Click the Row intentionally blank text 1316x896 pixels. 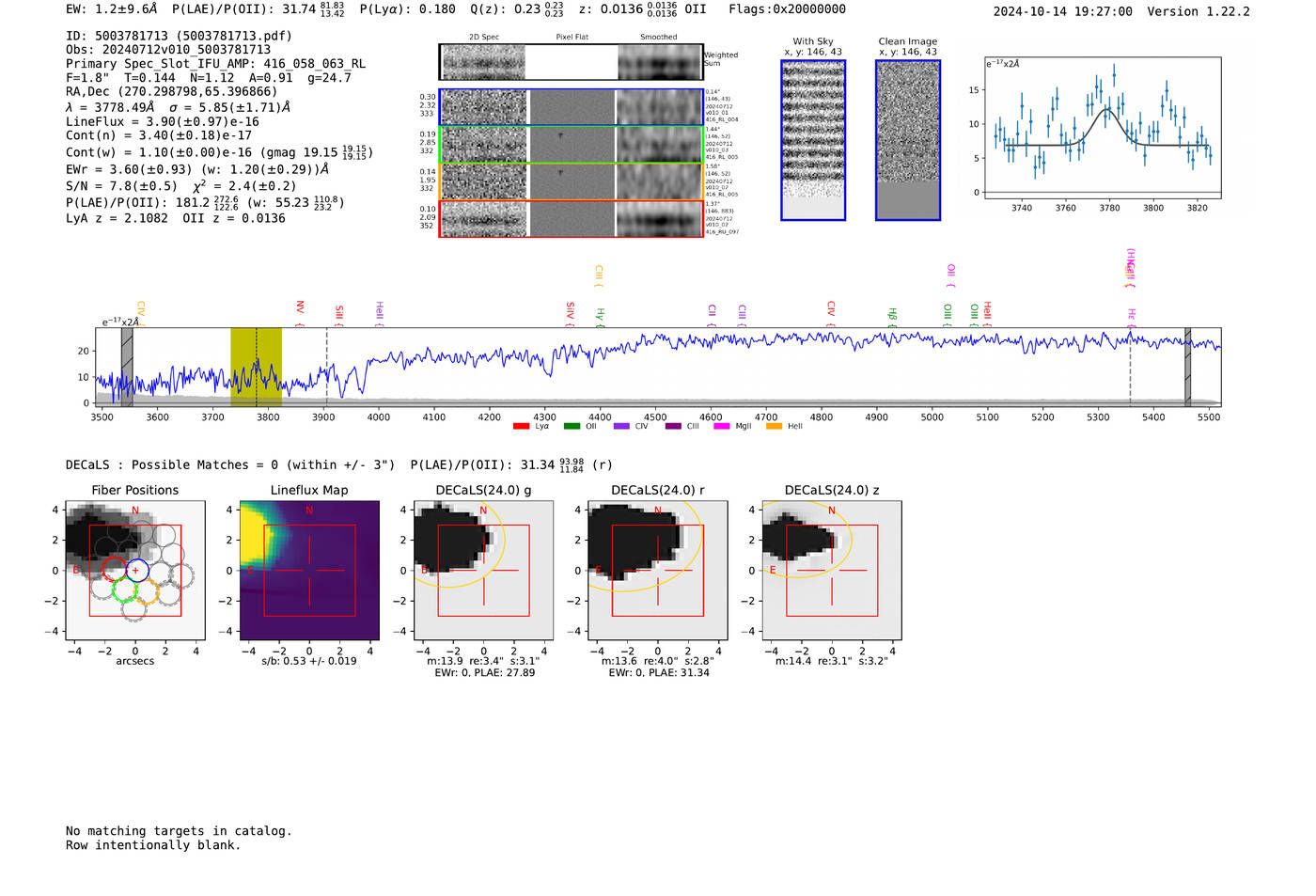pyautogui.click(x=153, y=845)
